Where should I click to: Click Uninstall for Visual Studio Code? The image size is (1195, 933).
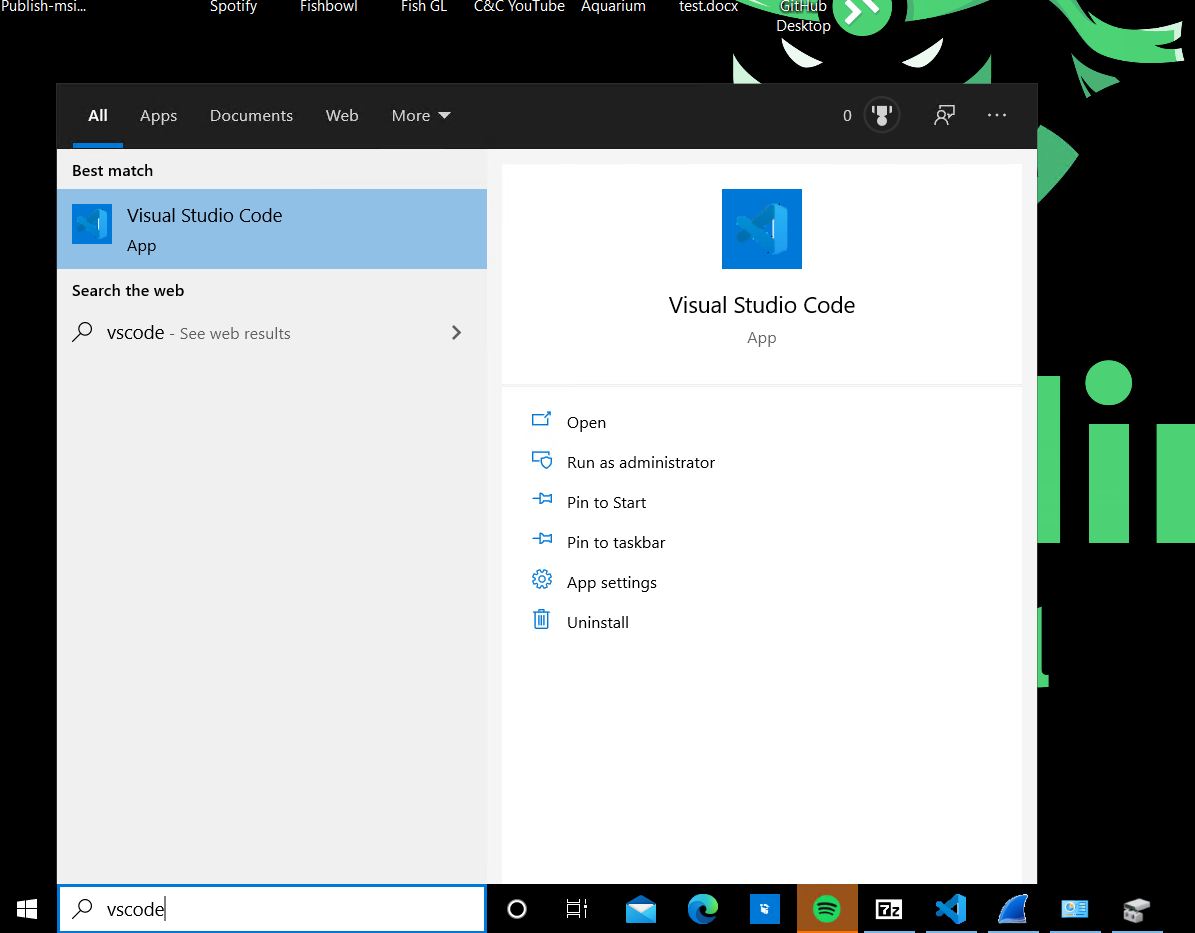tap(598, 622)
